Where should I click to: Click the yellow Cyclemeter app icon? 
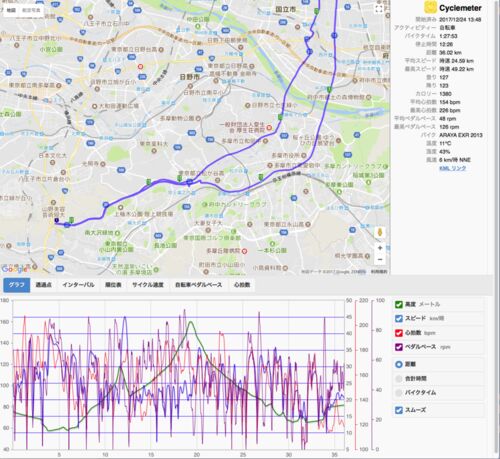[x=430, y=7]
